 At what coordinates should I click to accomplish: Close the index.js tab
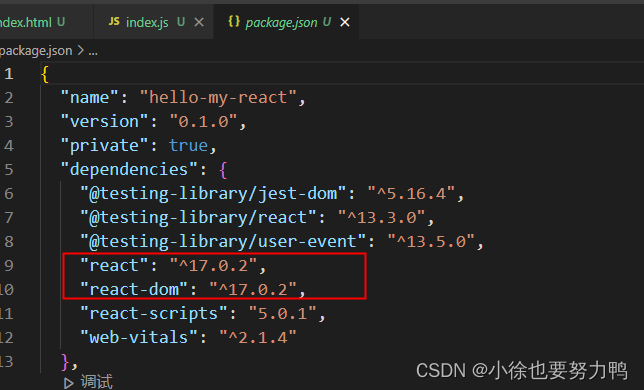[x=199, y=22]
